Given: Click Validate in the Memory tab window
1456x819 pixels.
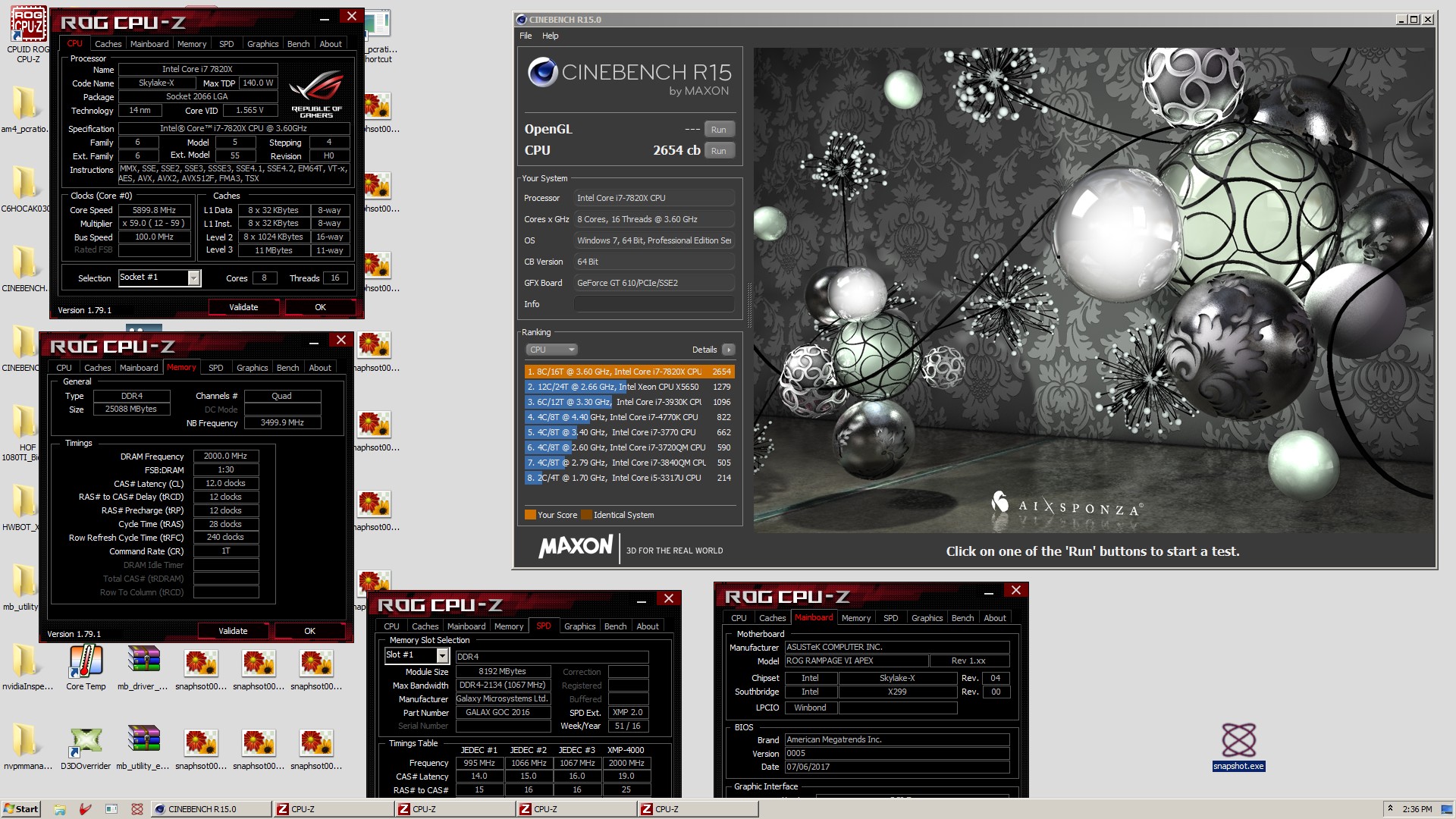Looking at the screenshot, I should point(233,631).
